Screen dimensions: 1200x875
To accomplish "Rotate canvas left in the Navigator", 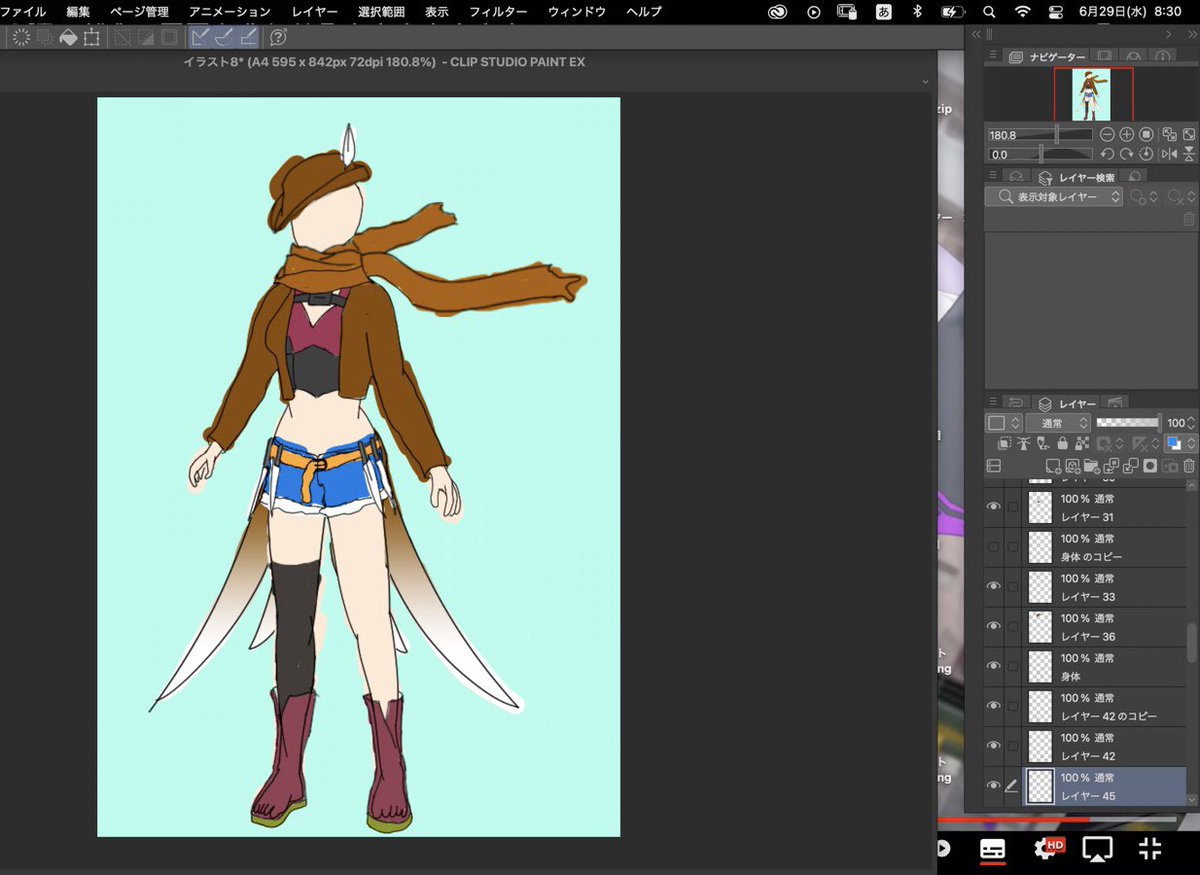I will [1107, 154].
